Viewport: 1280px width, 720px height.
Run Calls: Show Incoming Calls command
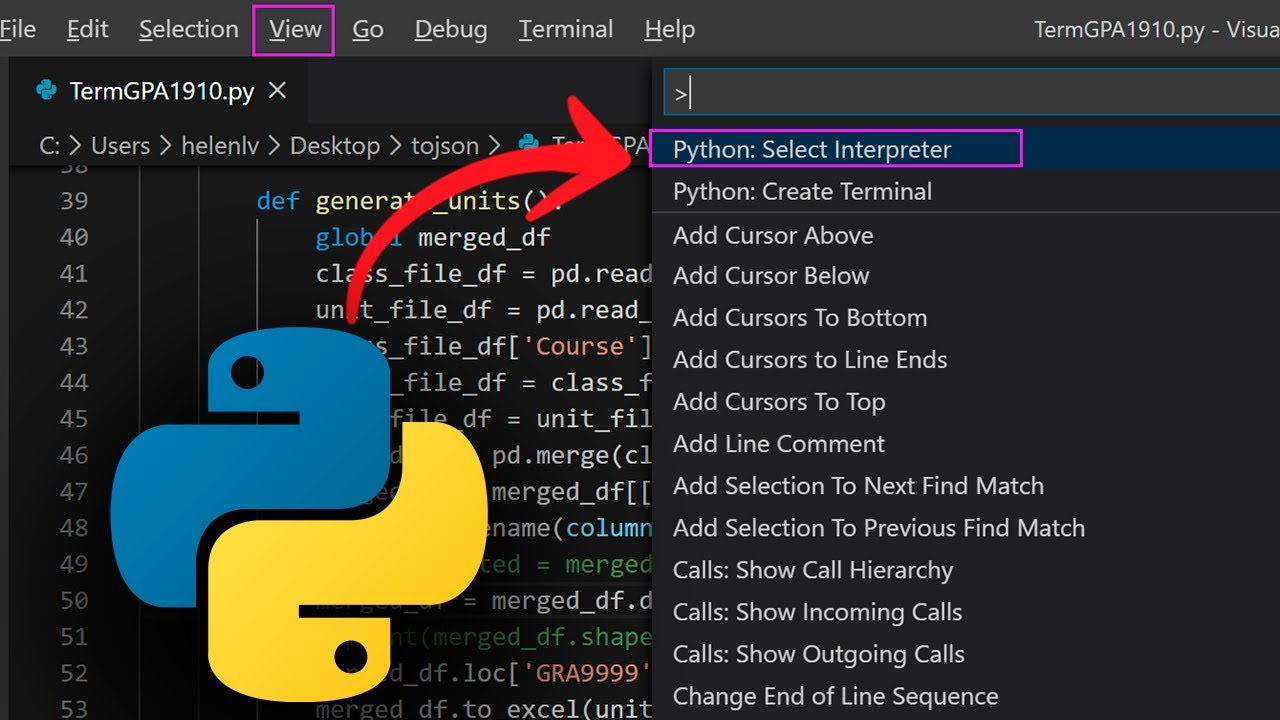pos(965,611)
